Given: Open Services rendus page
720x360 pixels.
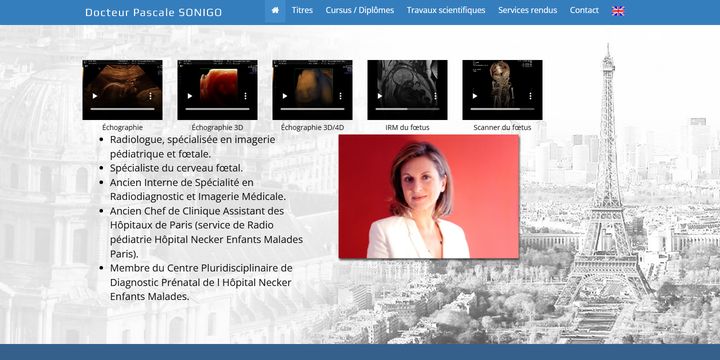Looking at the screenshot, I should point(528,10).
